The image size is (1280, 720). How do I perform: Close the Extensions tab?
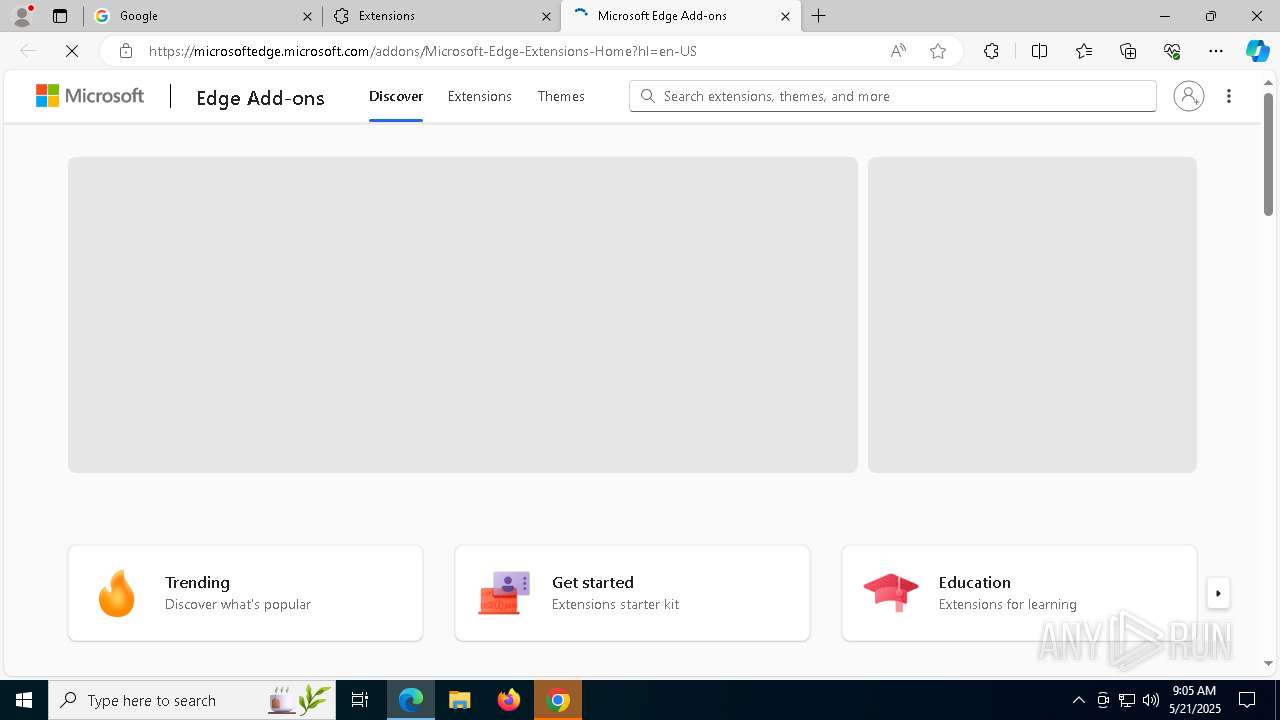(546, 16)
